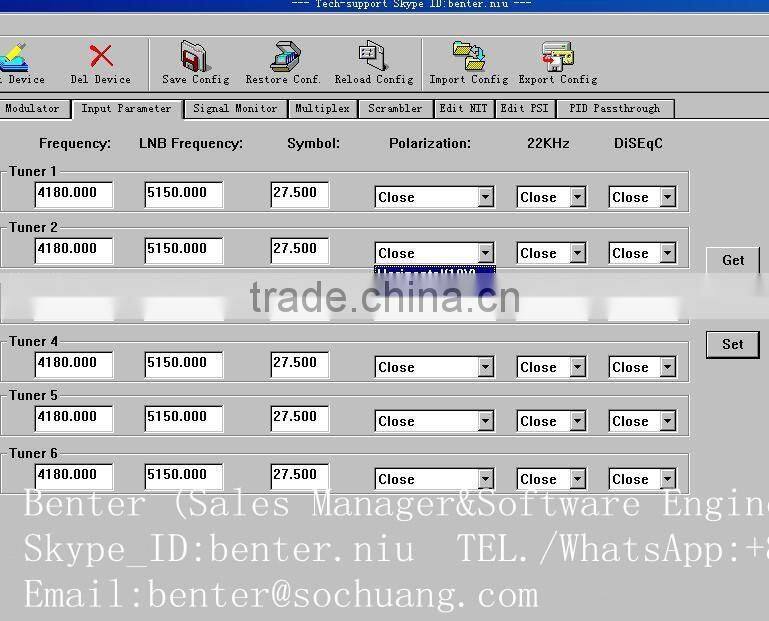Click Tuner 4 LNB Frequency field
Viewport: 769px width, 621px height.
[x=183, y=364]
